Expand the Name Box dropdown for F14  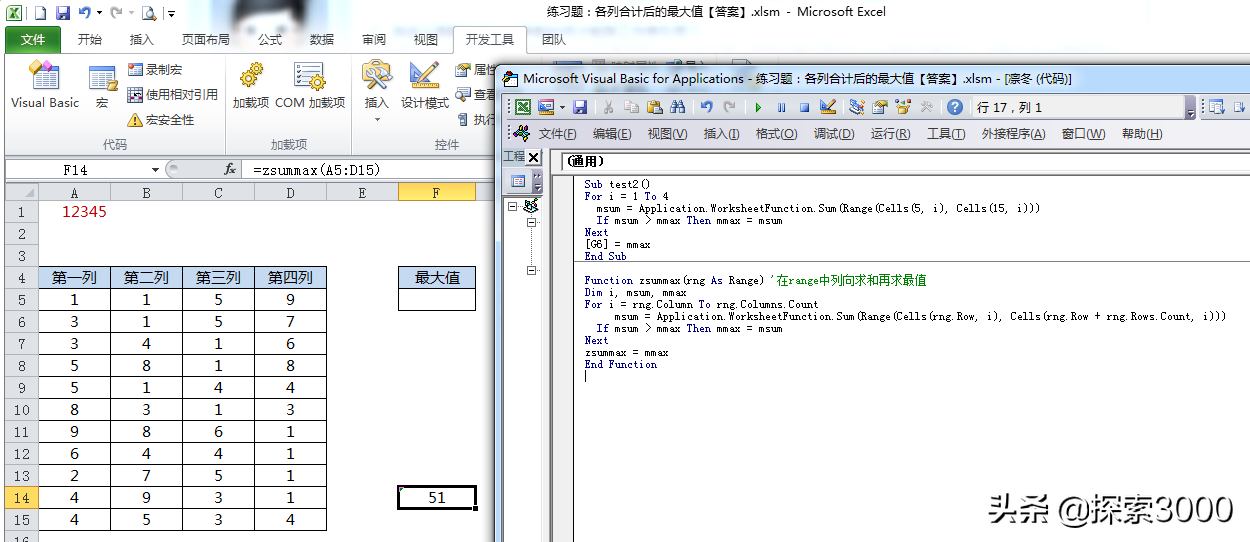pyautogui.click(x=155, y=170)
